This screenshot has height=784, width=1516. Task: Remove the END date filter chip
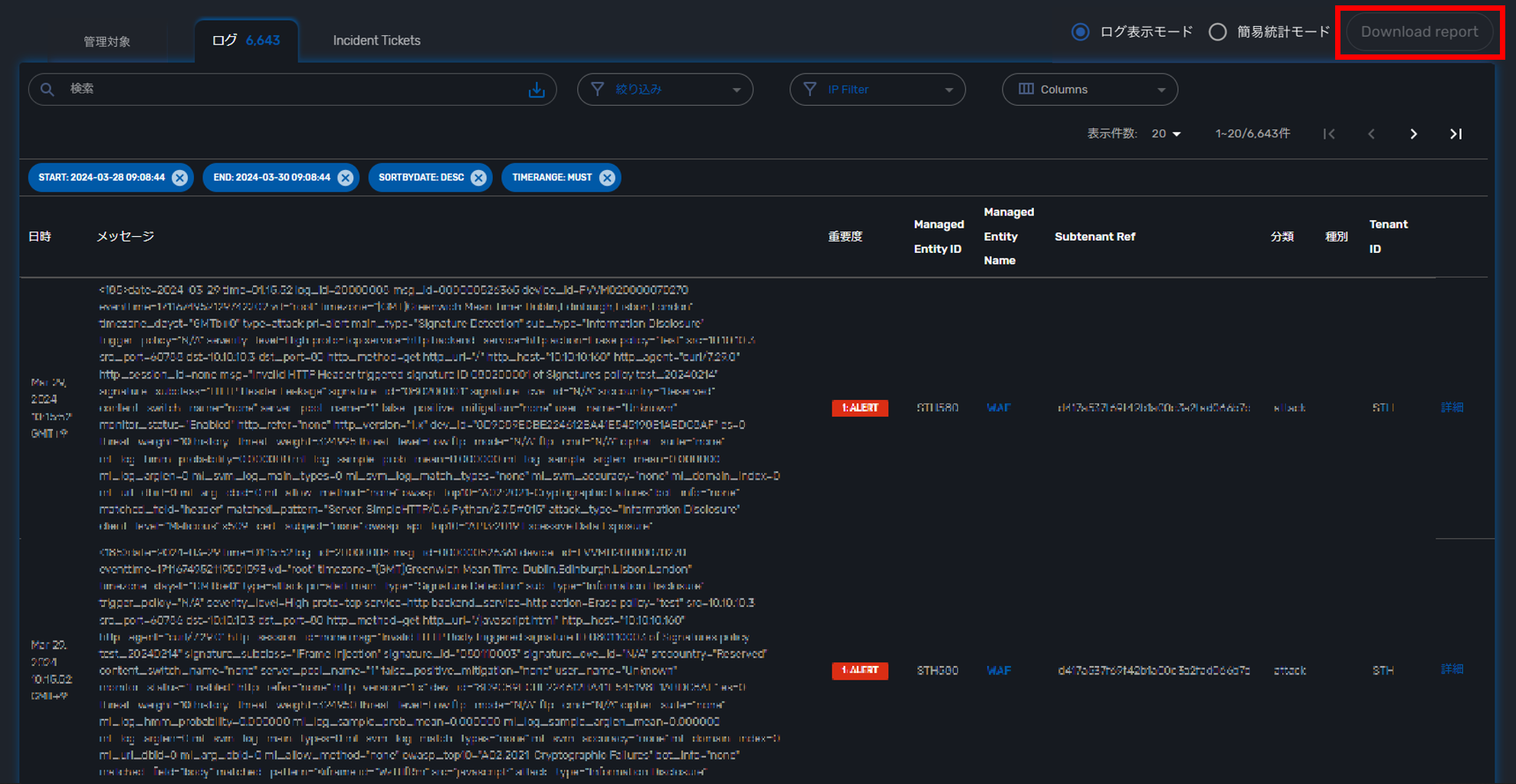[x=346, y=178]
